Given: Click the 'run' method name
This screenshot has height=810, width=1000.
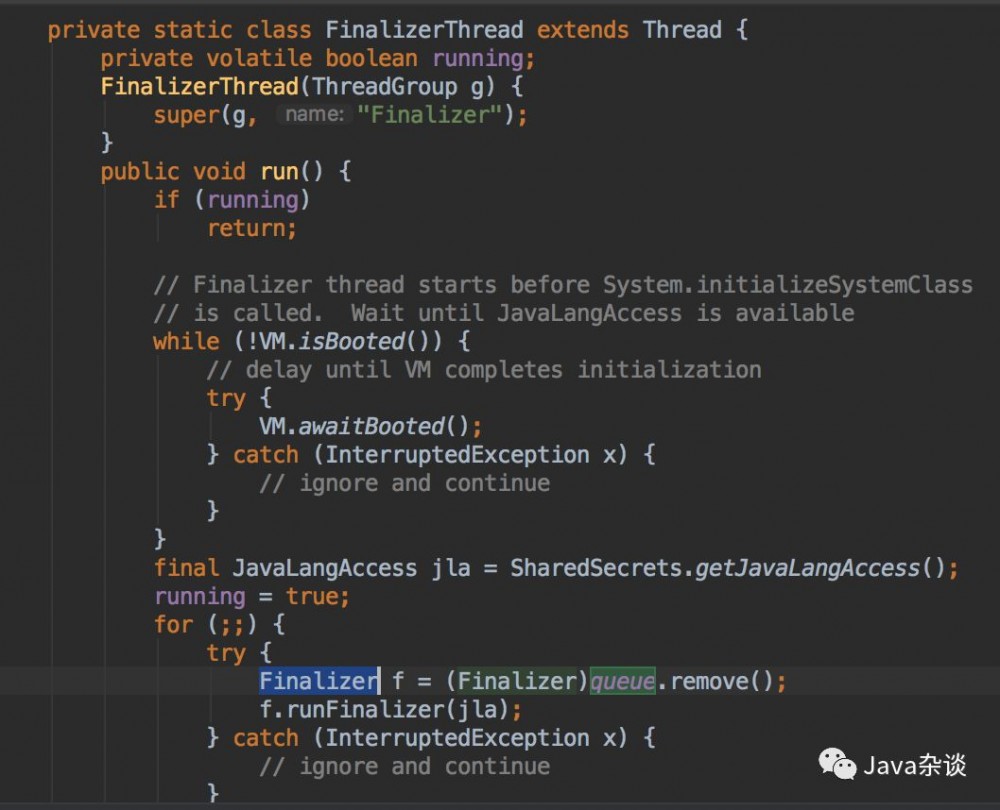Looking at the screenshot, I should [279, 172].
